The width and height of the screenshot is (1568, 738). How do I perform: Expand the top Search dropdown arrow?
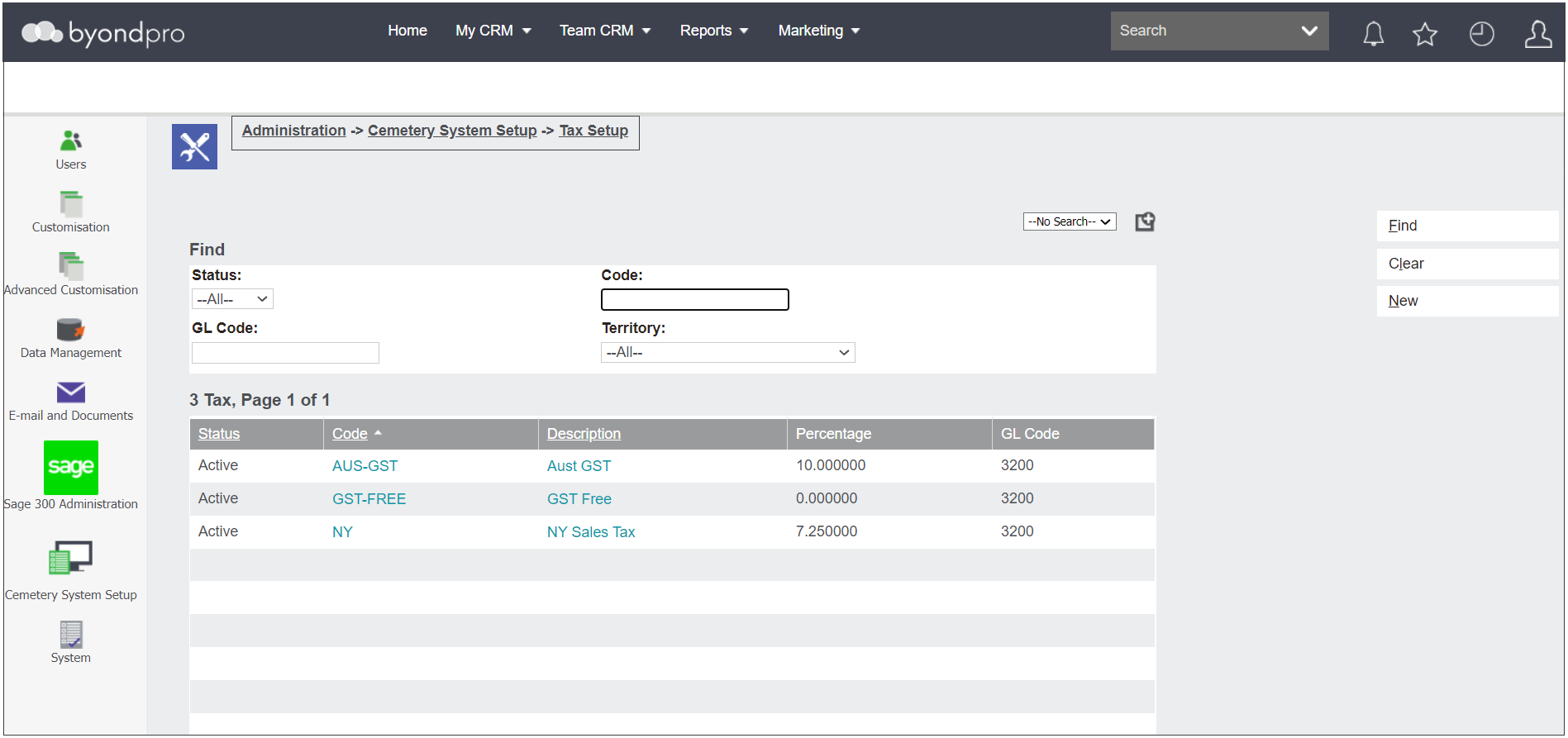1309,31
